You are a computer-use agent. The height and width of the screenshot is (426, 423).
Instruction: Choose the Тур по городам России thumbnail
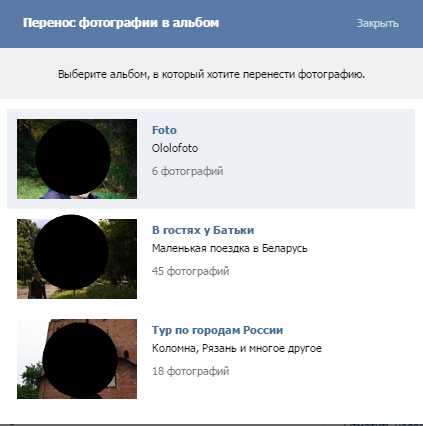tap(77, 359)
